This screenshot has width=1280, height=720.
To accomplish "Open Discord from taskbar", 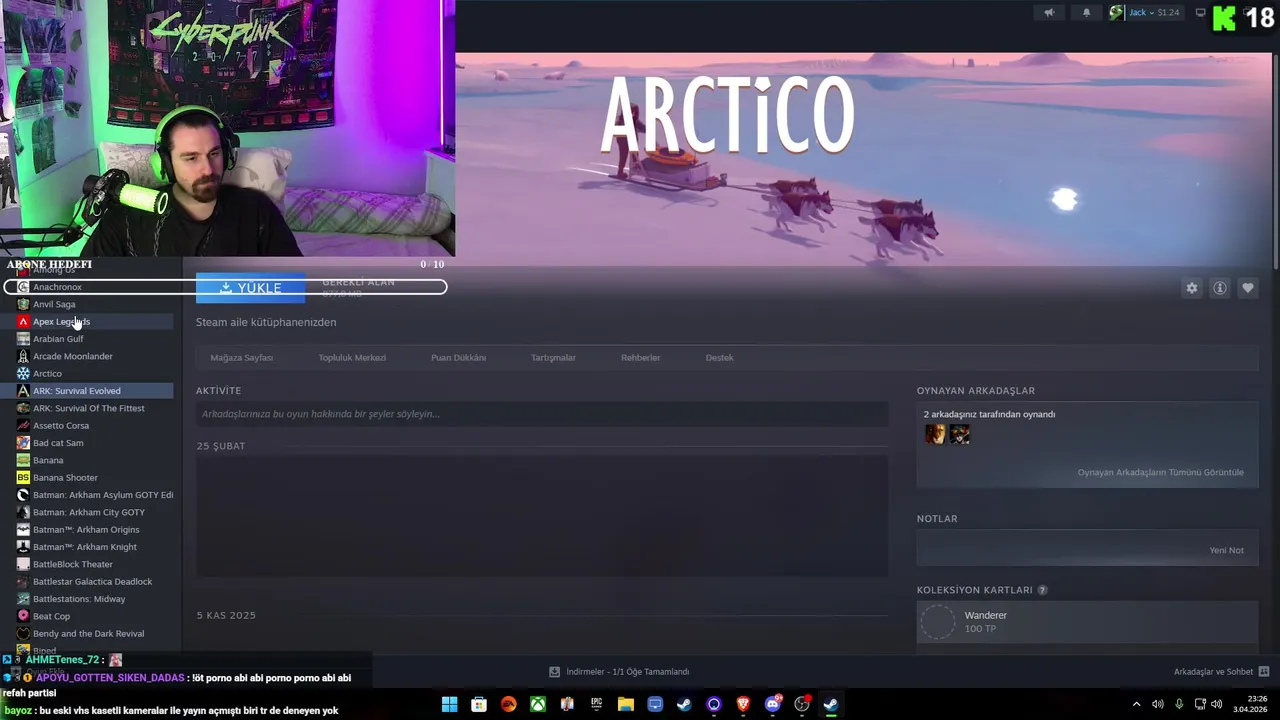I will pyautogui.click(x=772, y=704).
